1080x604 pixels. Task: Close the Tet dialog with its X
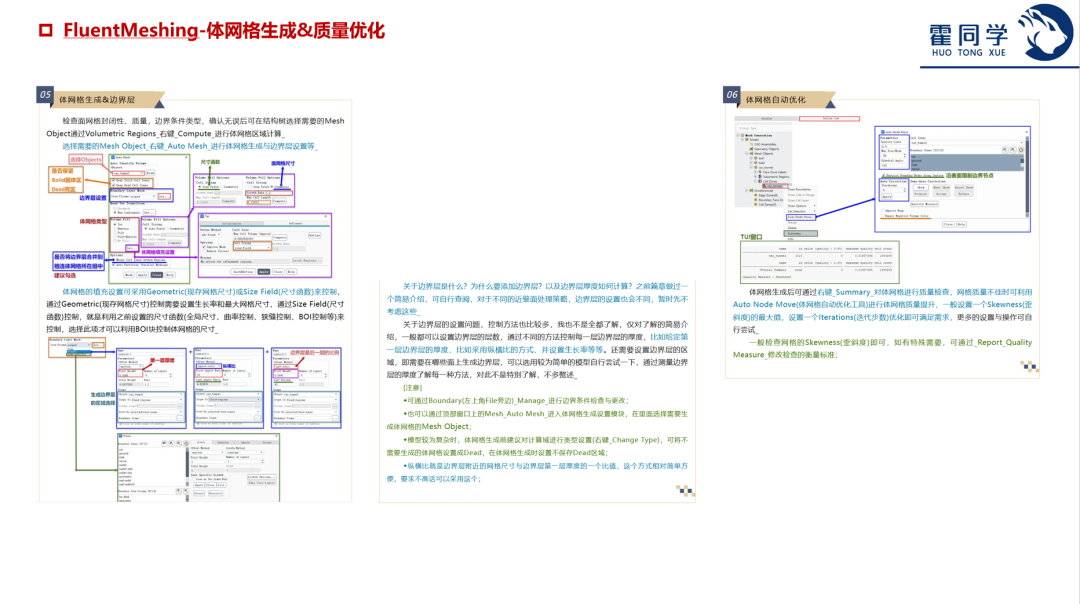(325, 216)
